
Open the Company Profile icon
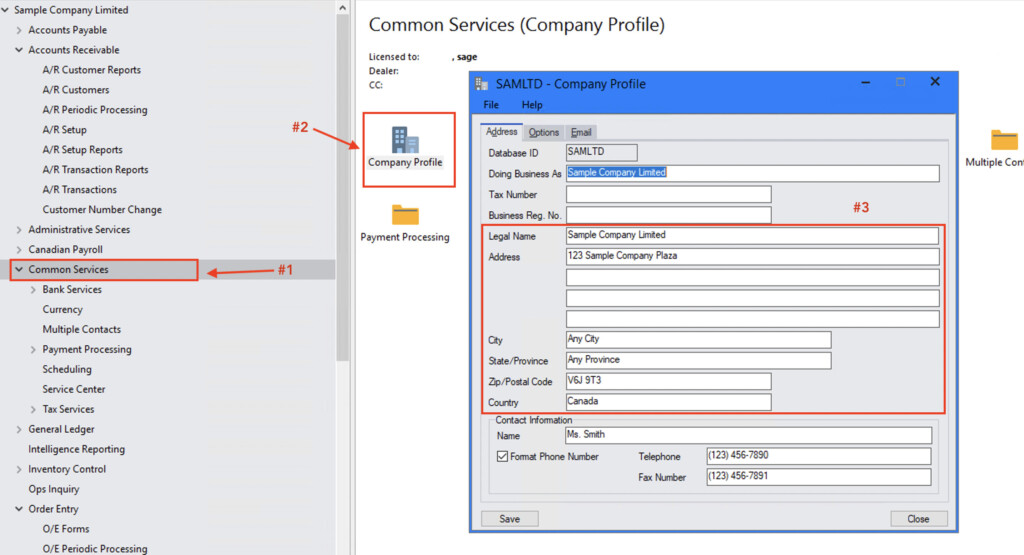pyautogui.click(x=405, y=141)
